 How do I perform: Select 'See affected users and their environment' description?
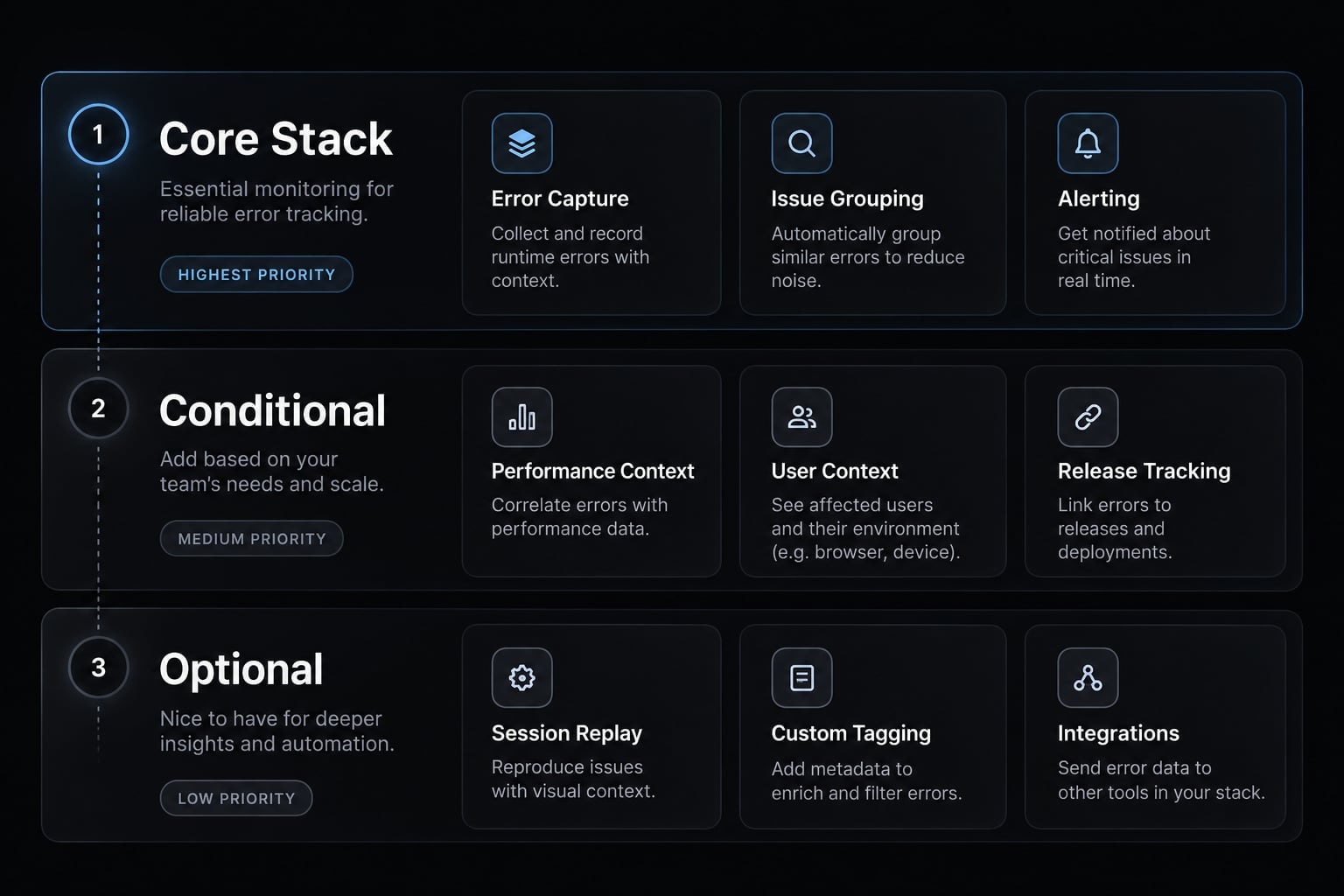click(865, 528)
